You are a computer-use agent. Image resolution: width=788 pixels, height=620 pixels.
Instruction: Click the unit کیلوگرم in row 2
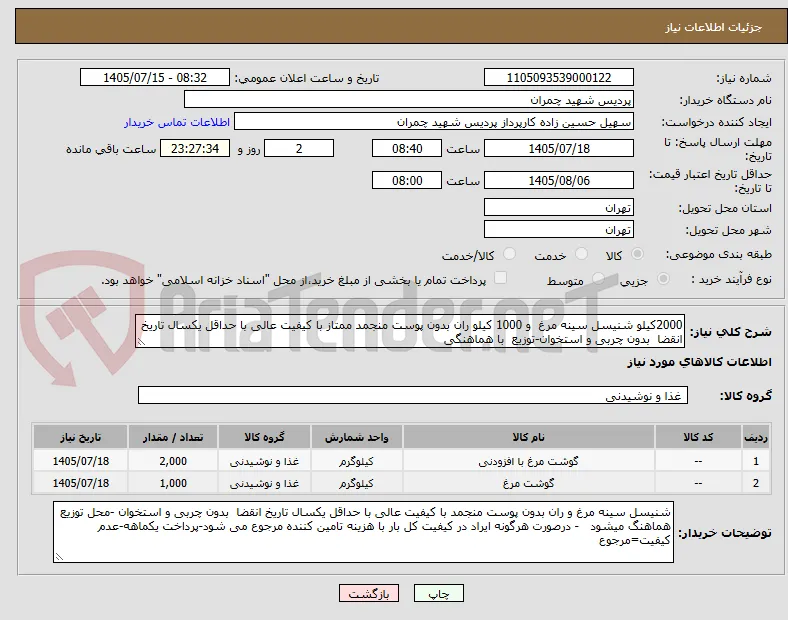pyautogui.click(x=356, y=483)
